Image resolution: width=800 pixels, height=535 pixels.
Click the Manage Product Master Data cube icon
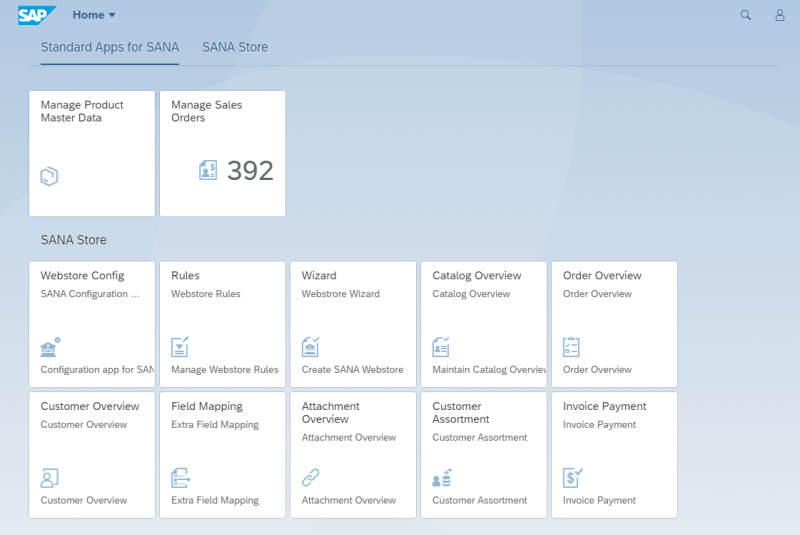(49, 176)
